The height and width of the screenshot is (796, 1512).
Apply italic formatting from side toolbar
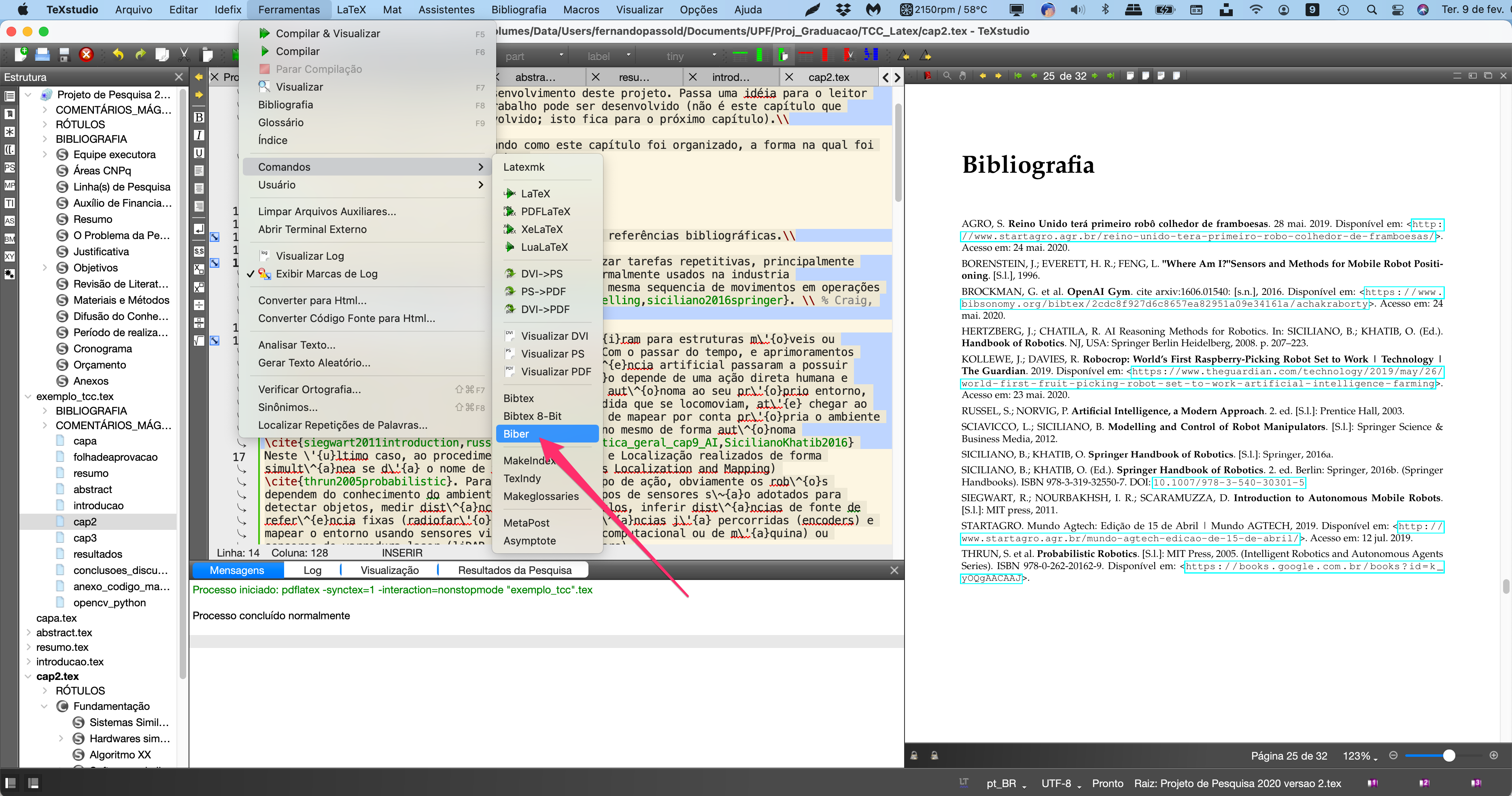(x=199, y=135)
